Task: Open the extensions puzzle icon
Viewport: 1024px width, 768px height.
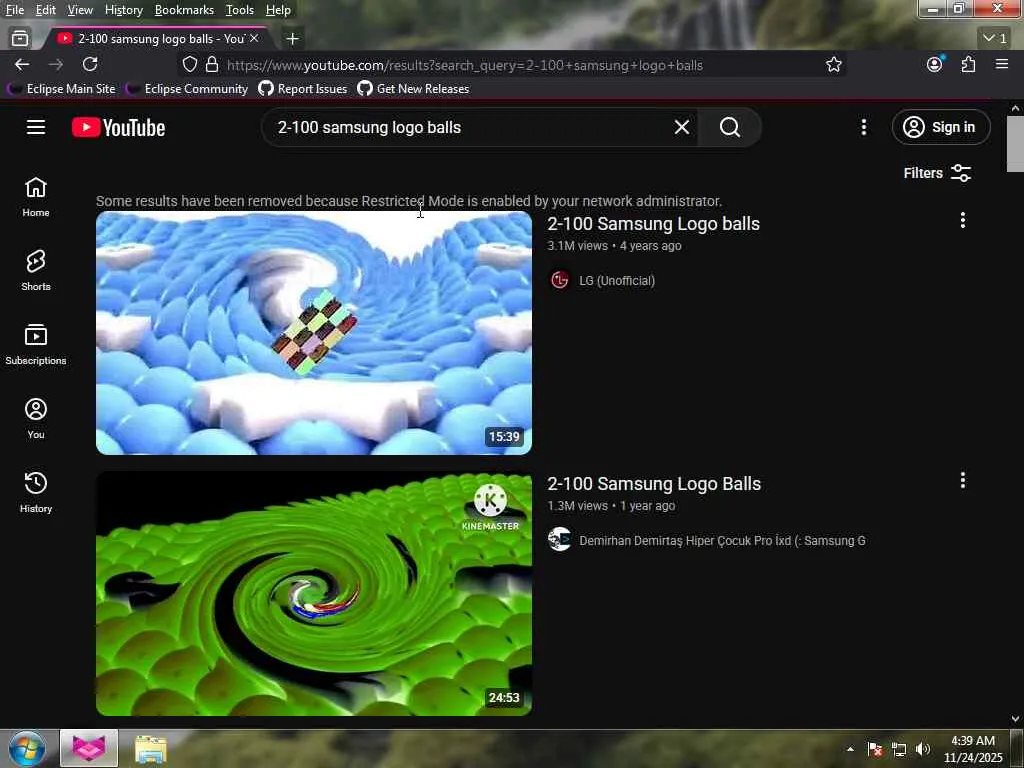Action: click(968, 64)
